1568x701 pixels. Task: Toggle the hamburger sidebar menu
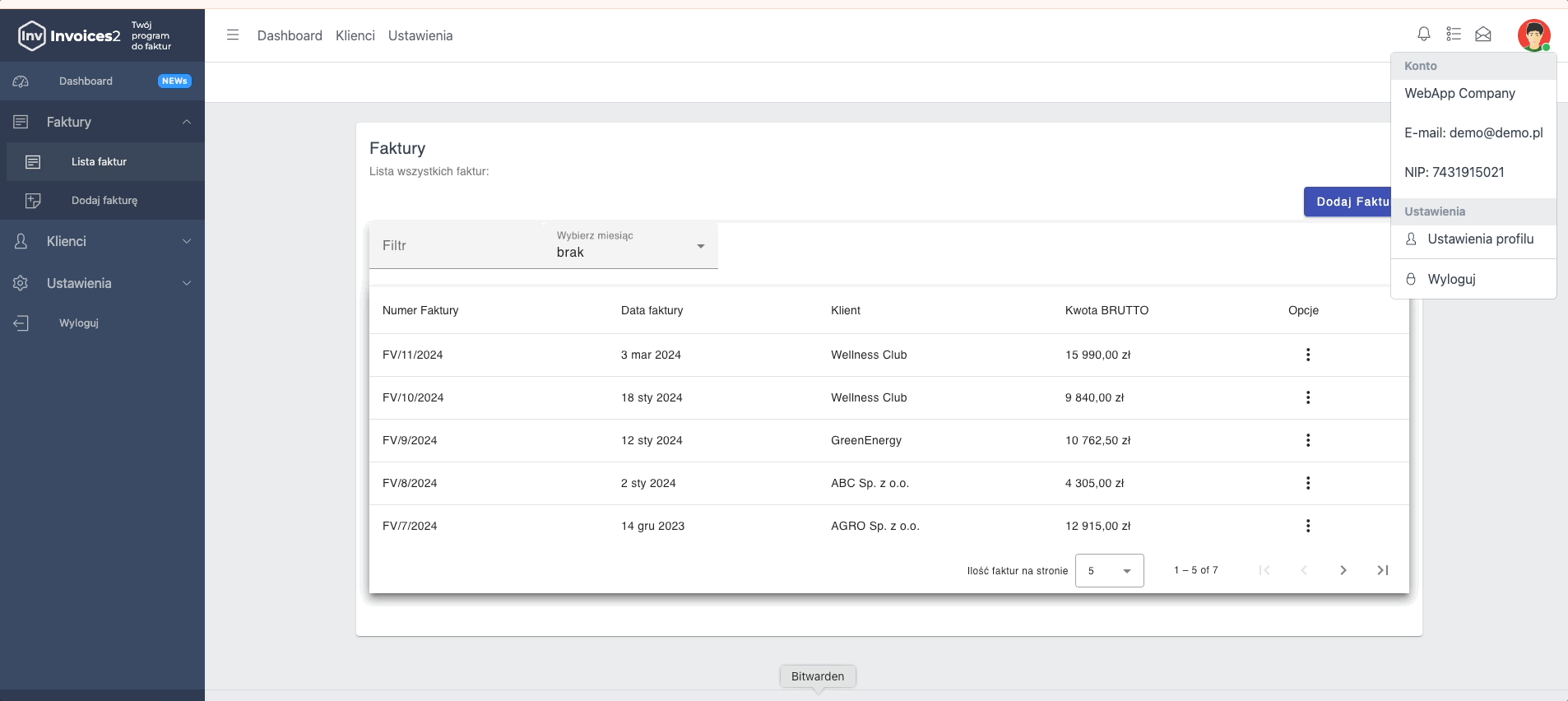[233, 35]
